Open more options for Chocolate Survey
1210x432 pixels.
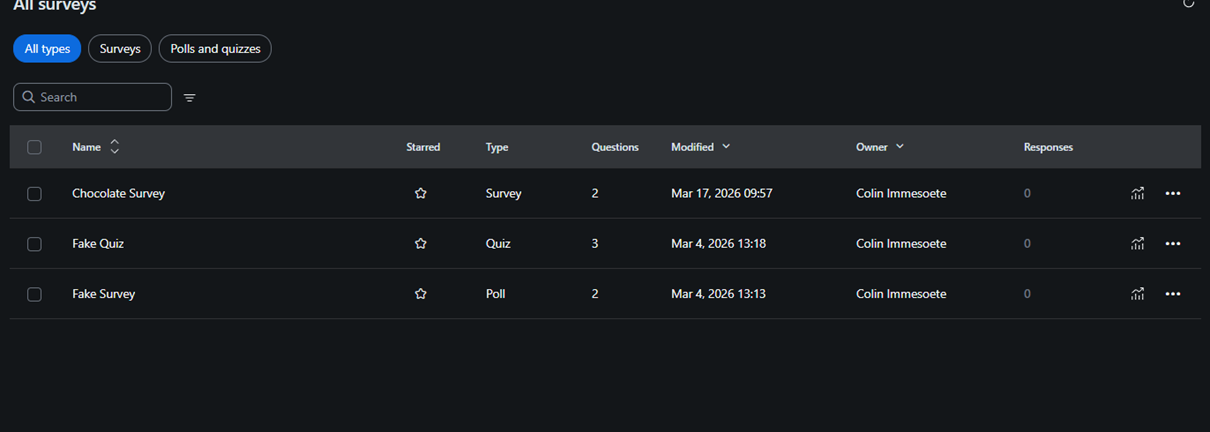[1173, 194]
